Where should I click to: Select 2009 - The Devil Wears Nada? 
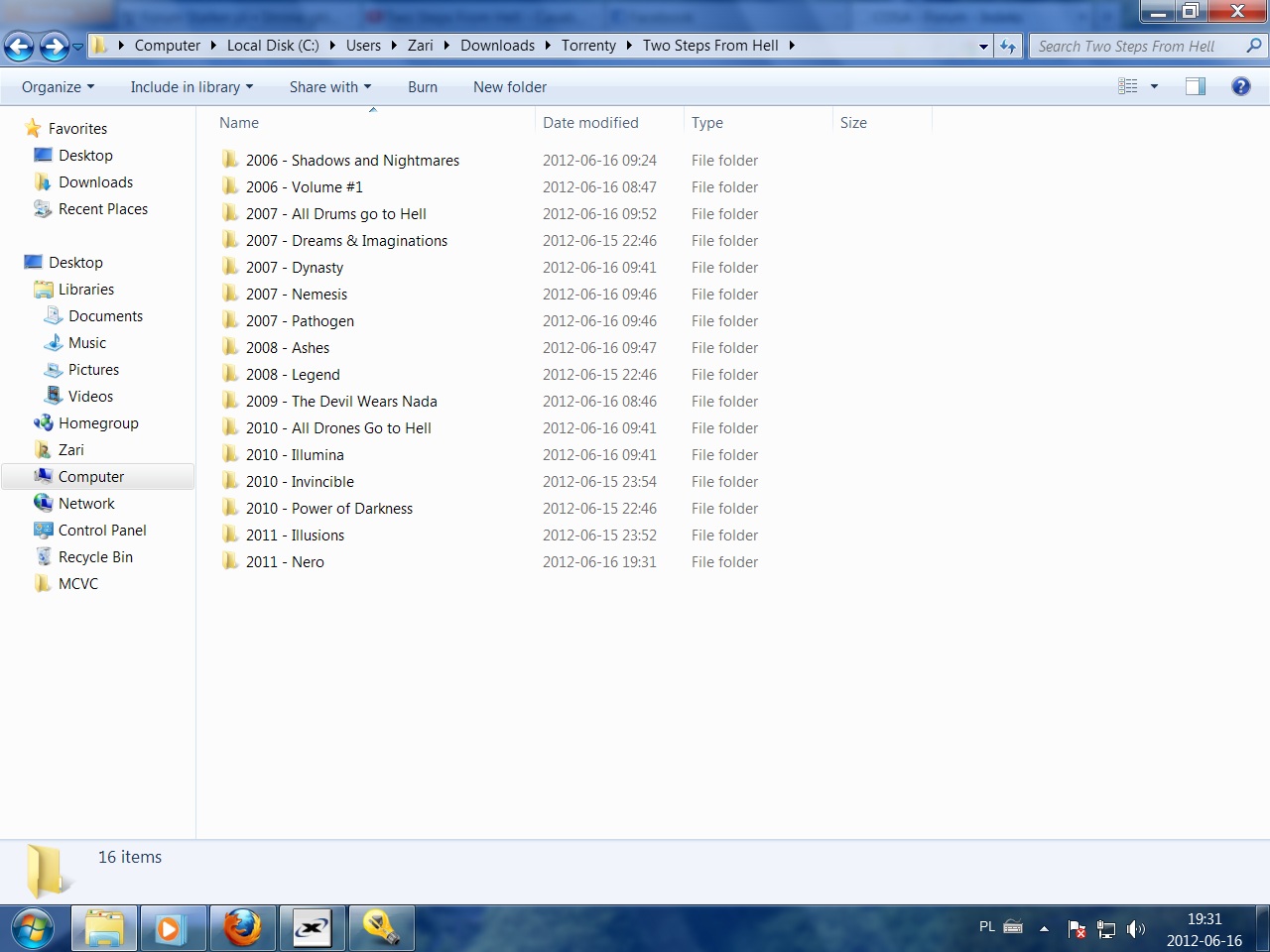[341, 402]
